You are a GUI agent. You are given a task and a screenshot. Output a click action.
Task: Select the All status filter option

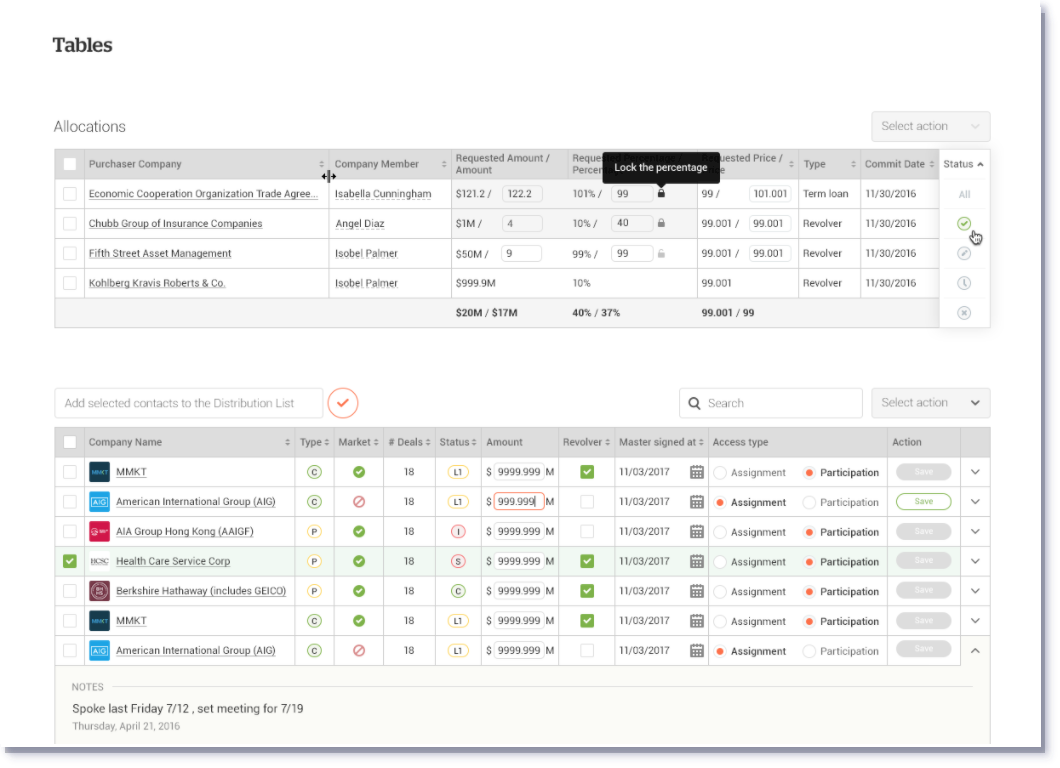[964, 195]
